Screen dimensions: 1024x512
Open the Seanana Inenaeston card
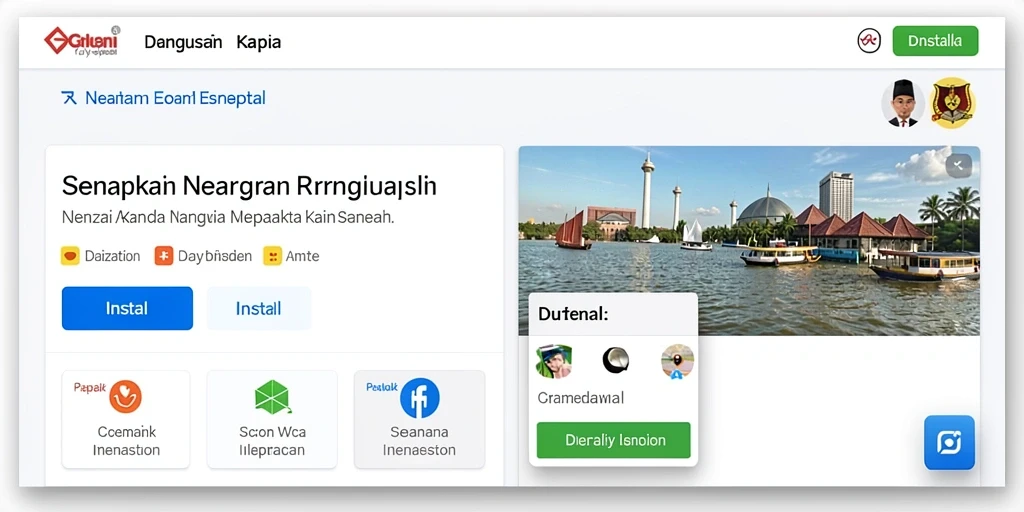pos(419,419)
